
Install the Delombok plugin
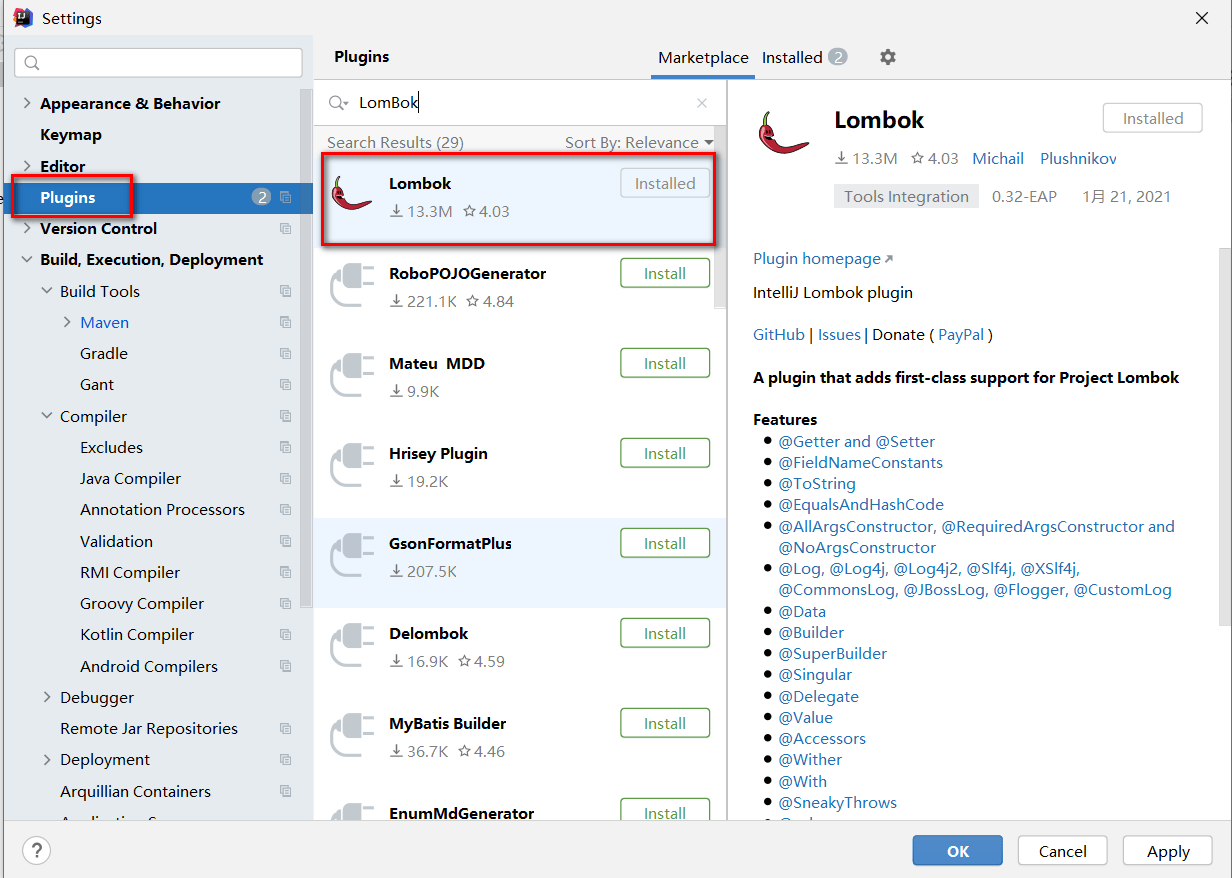click(665, 633)
